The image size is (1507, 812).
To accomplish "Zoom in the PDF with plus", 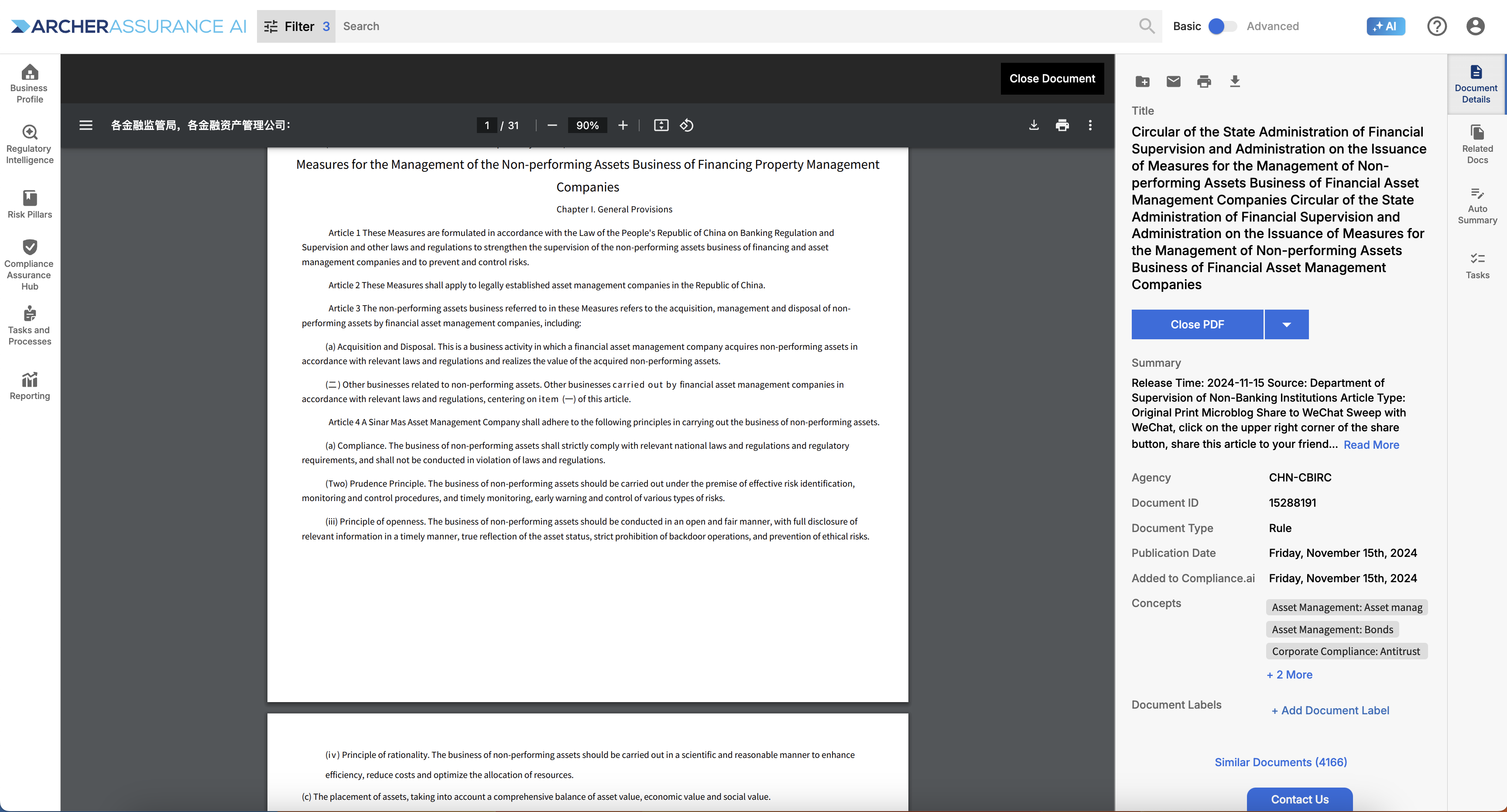I will pos(623,125).
